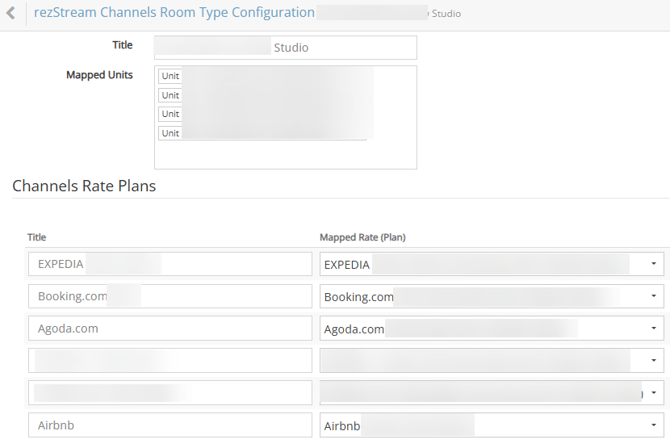Click the Mapped Rate (Plan) column header
670x448 pixels.
tap(362, 237)
